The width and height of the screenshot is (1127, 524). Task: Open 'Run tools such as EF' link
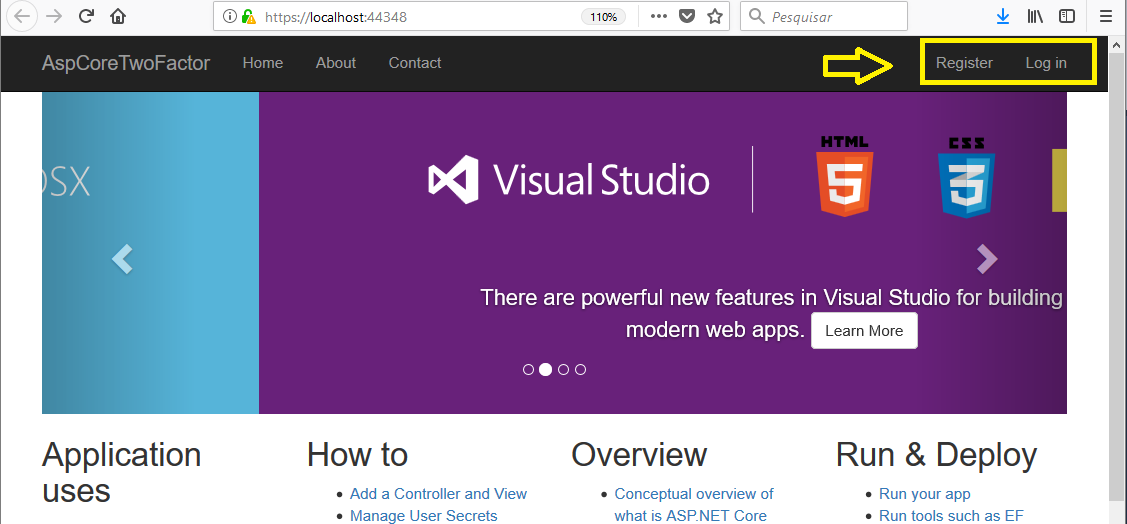951,515
